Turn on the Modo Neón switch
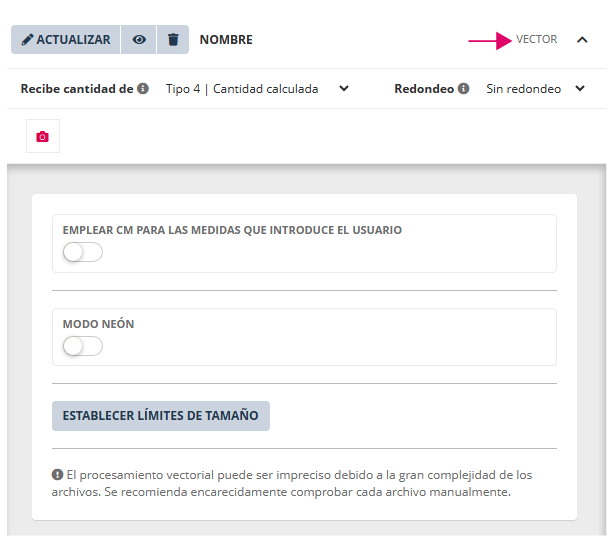The height and width of the screenshot is (546, 615). [x=82, y=347]
